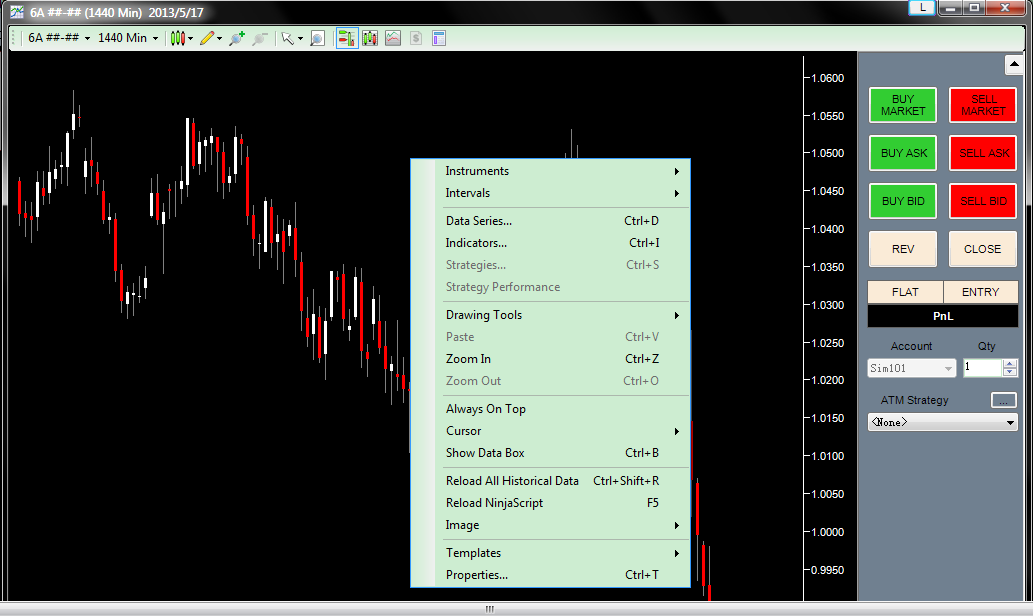Click the BUY BID button
Viewport: 1033px width, 616px height.
[x=903, y=201]
